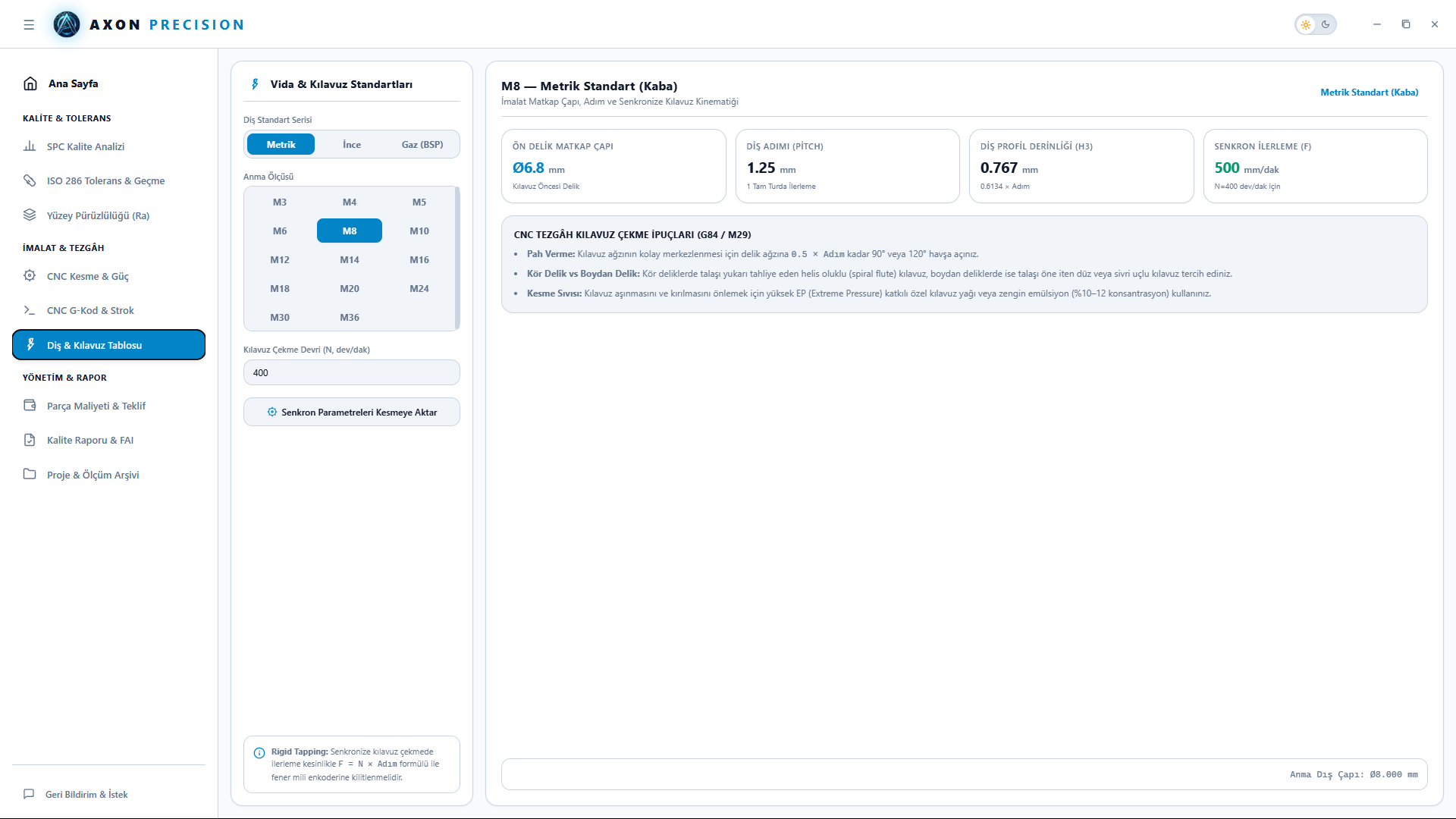Choose nominal size M10
The width and height of the screenshot is (1456, 819).
pos(419,231)
